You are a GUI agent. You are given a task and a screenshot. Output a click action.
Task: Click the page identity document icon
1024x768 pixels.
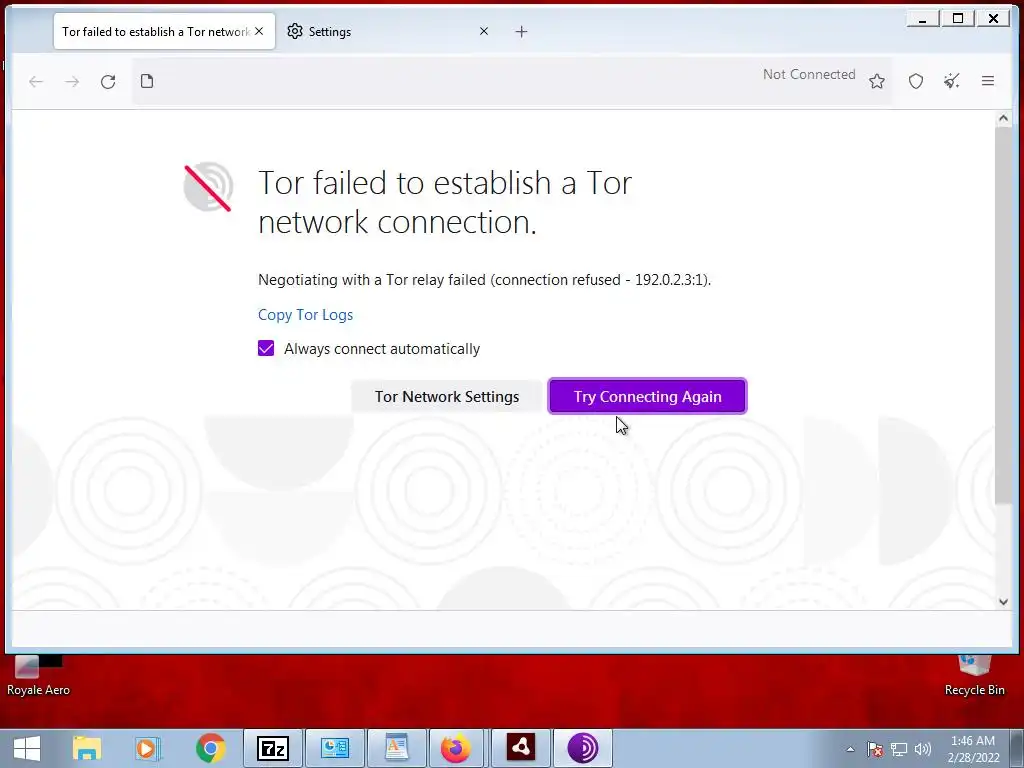[x=147, y=81]
